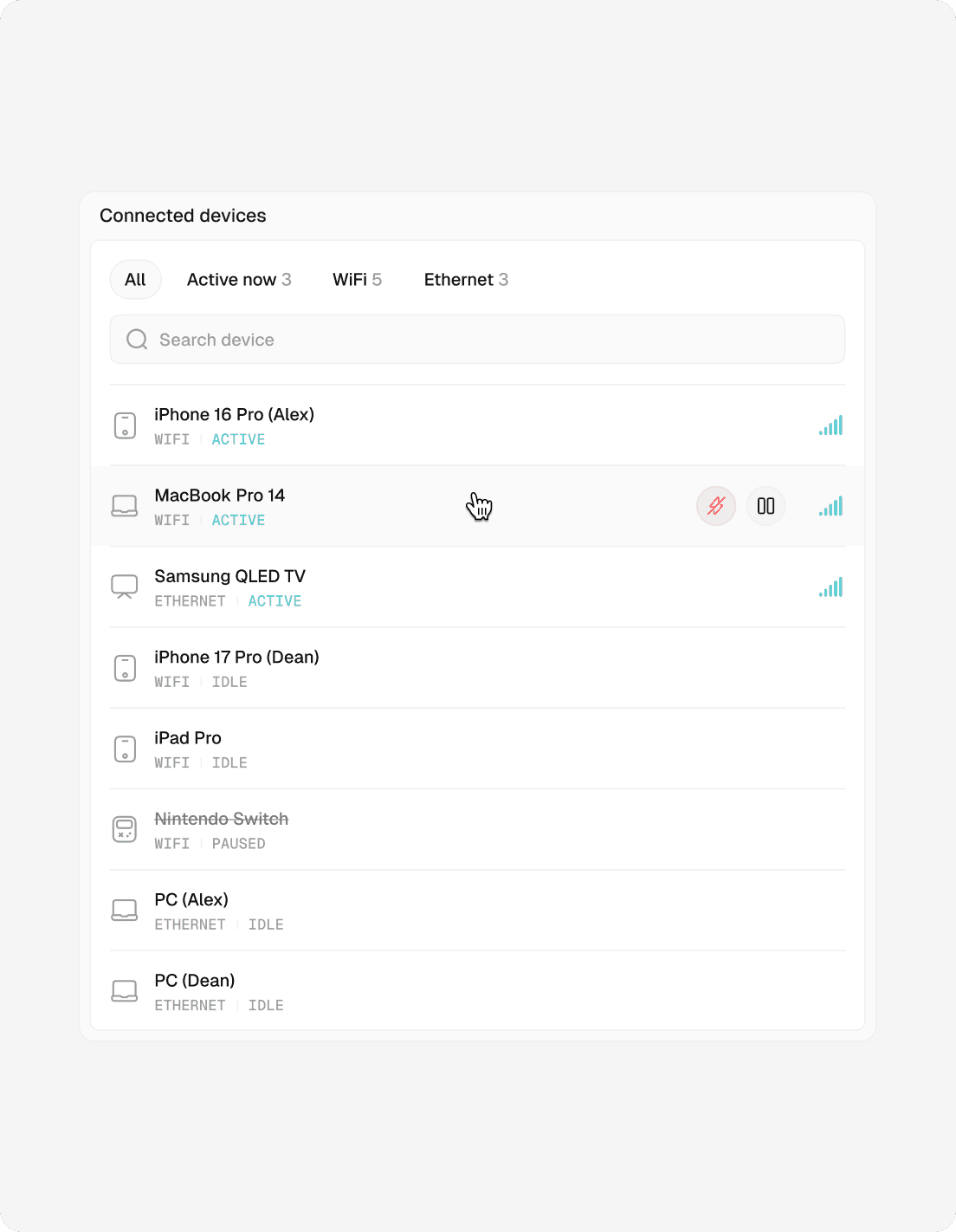Select iPhone 16 Pro (Alex) device name
This screenshot has width=956, height=1232.
235,414
